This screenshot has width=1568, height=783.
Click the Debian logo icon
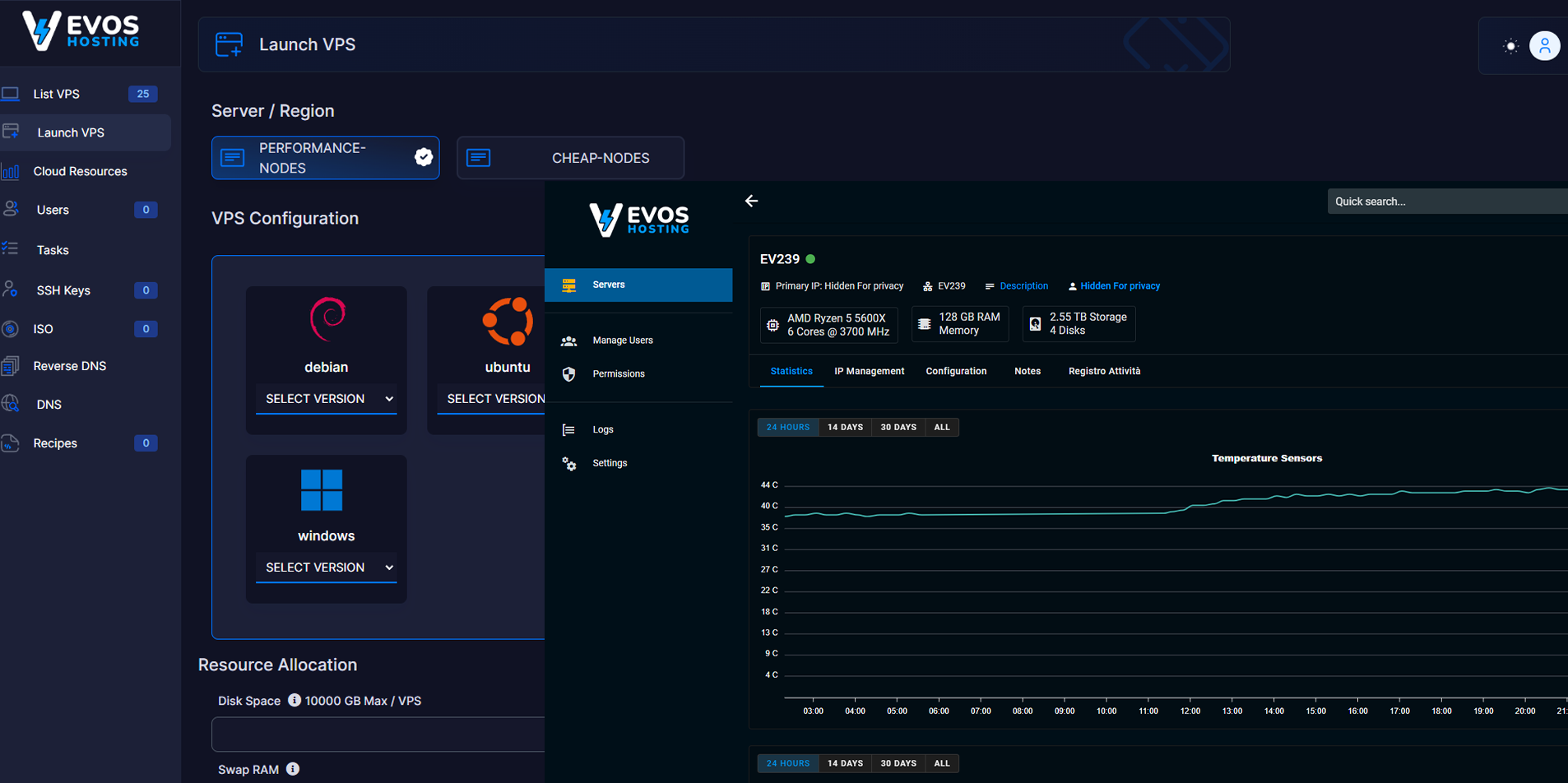click(x=327, y=319)
